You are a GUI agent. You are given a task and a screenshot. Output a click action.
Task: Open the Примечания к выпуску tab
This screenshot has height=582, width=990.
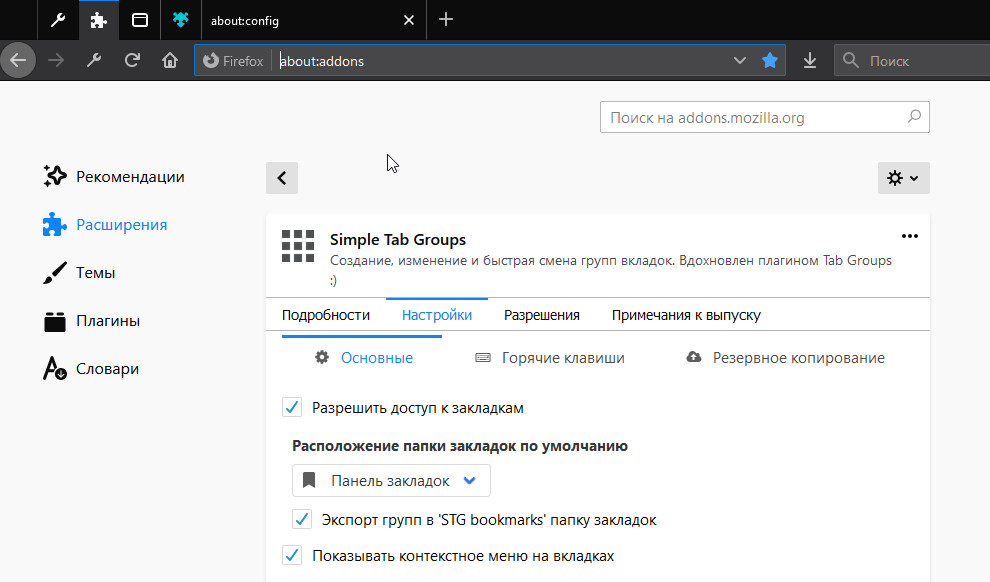(x=686, y=315)
